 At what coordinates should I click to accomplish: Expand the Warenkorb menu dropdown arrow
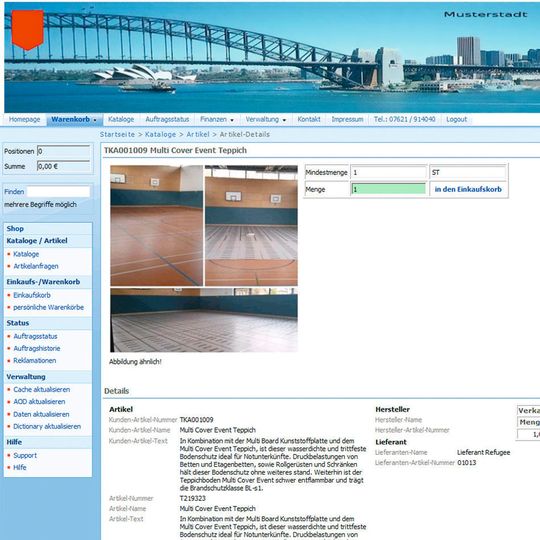95,120
